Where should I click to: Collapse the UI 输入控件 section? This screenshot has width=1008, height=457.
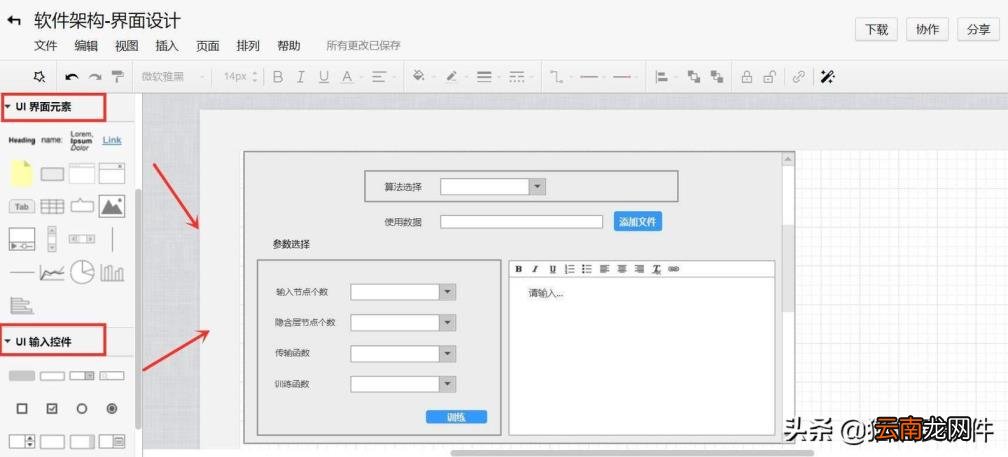pyautogui.click(x=7, y=341)
